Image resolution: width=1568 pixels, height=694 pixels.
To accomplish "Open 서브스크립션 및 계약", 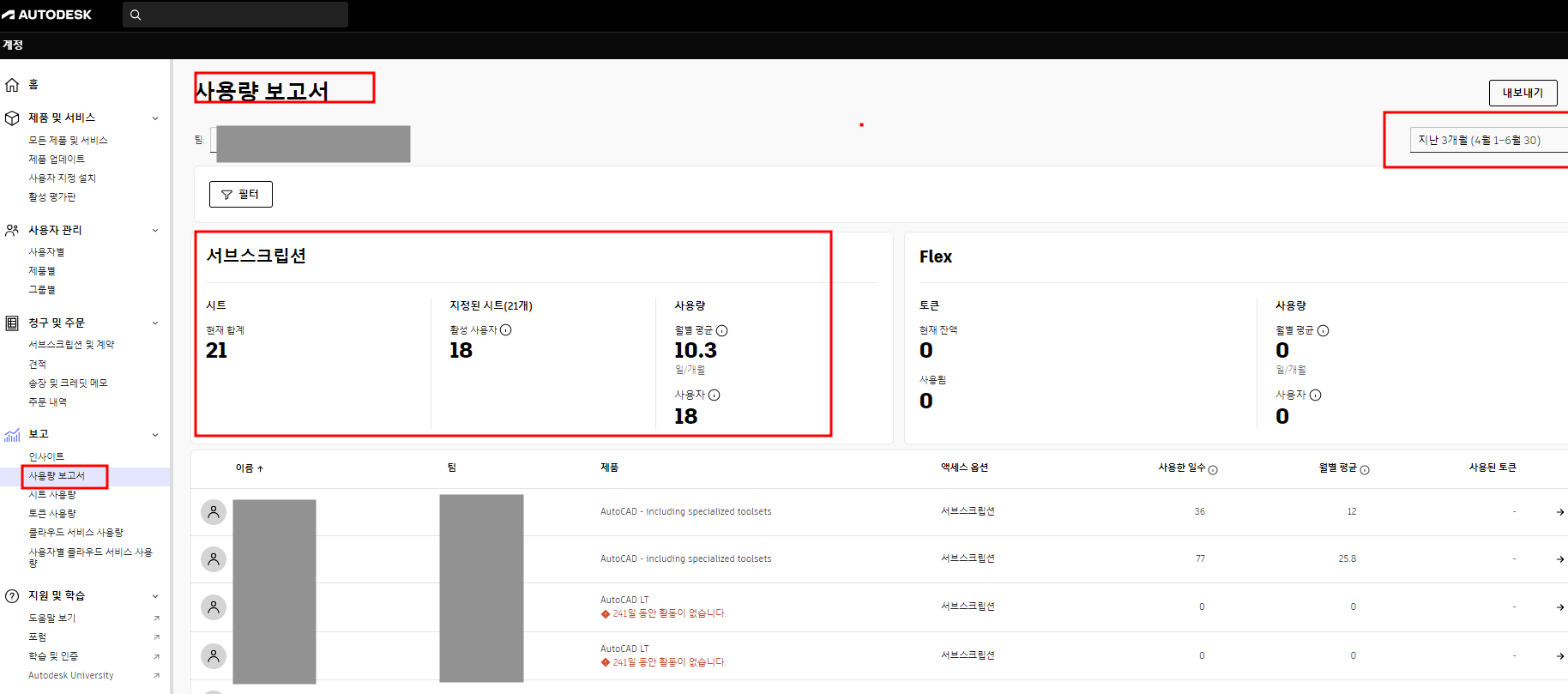I will tap(71, 345).
